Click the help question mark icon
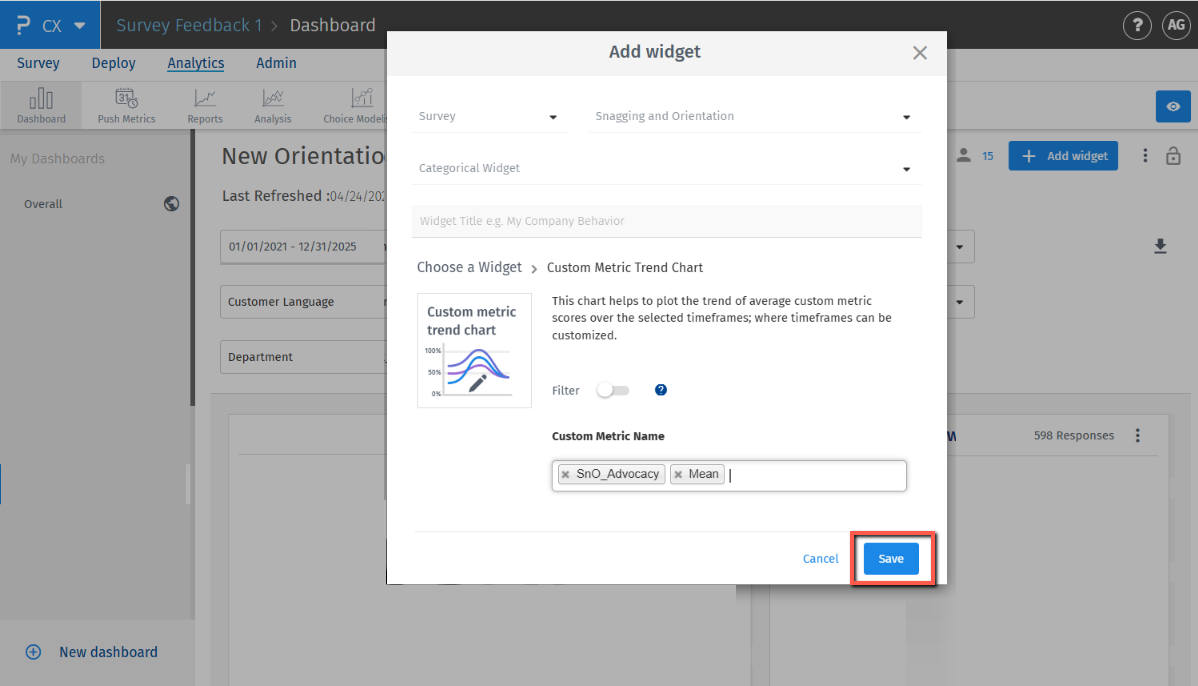 click(x=1137, y=26)
